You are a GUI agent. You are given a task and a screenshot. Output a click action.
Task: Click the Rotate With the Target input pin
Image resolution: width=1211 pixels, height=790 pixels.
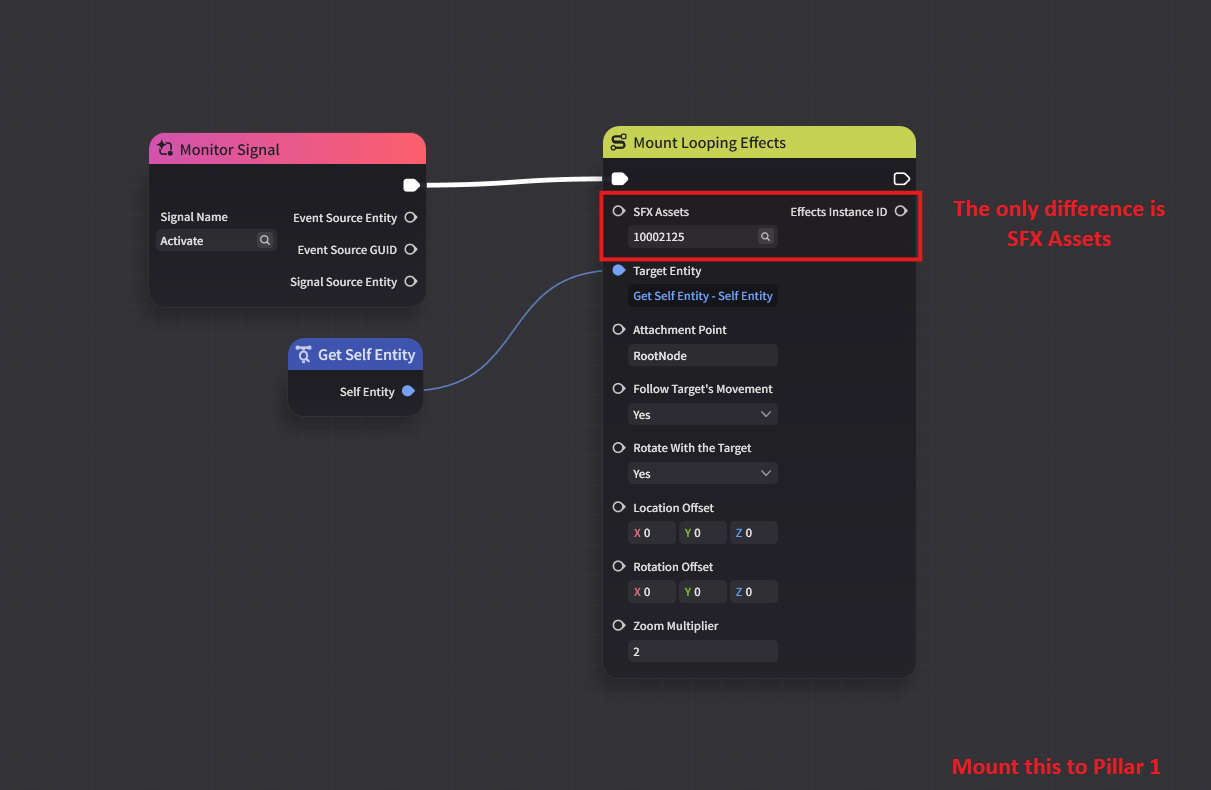[619, 448]
